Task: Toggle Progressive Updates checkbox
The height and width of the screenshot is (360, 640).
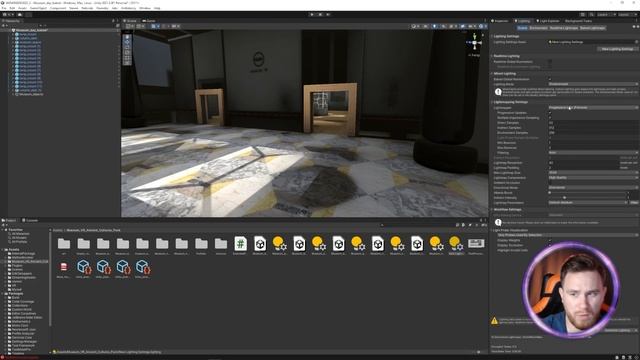Action: (x=550, y=113)
